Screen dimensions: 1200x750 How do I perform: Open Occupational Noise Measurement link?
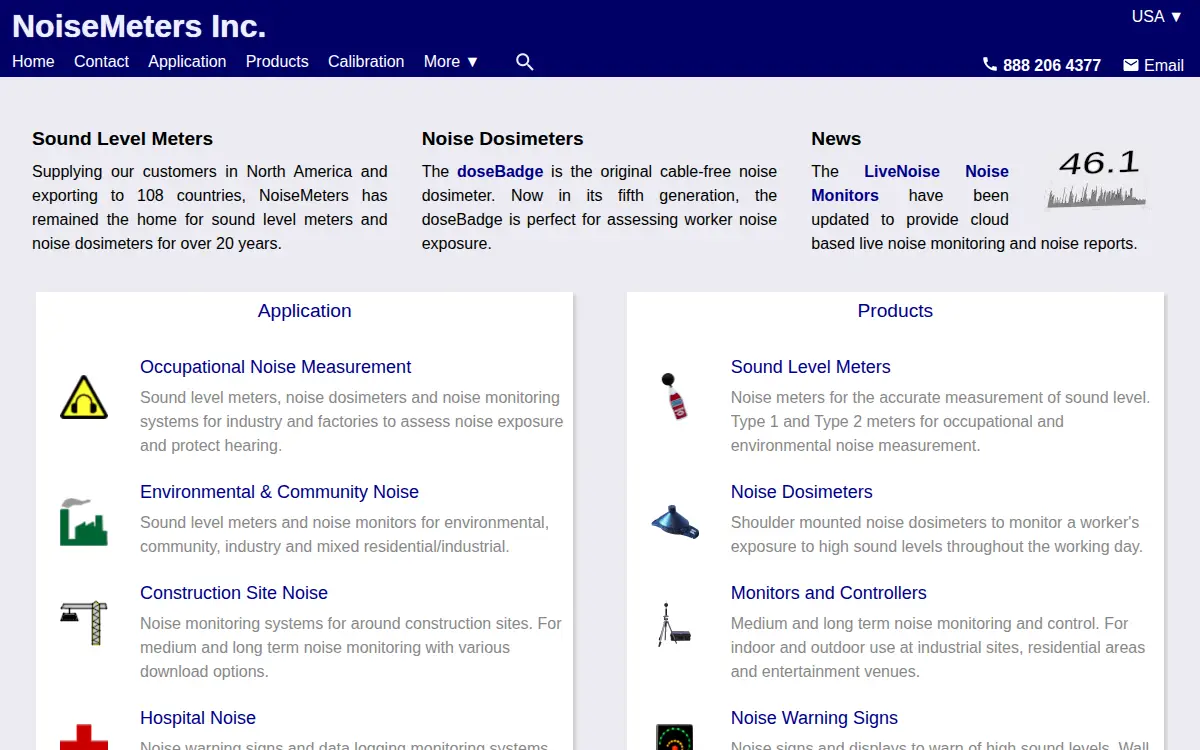(x=275, y=367)
